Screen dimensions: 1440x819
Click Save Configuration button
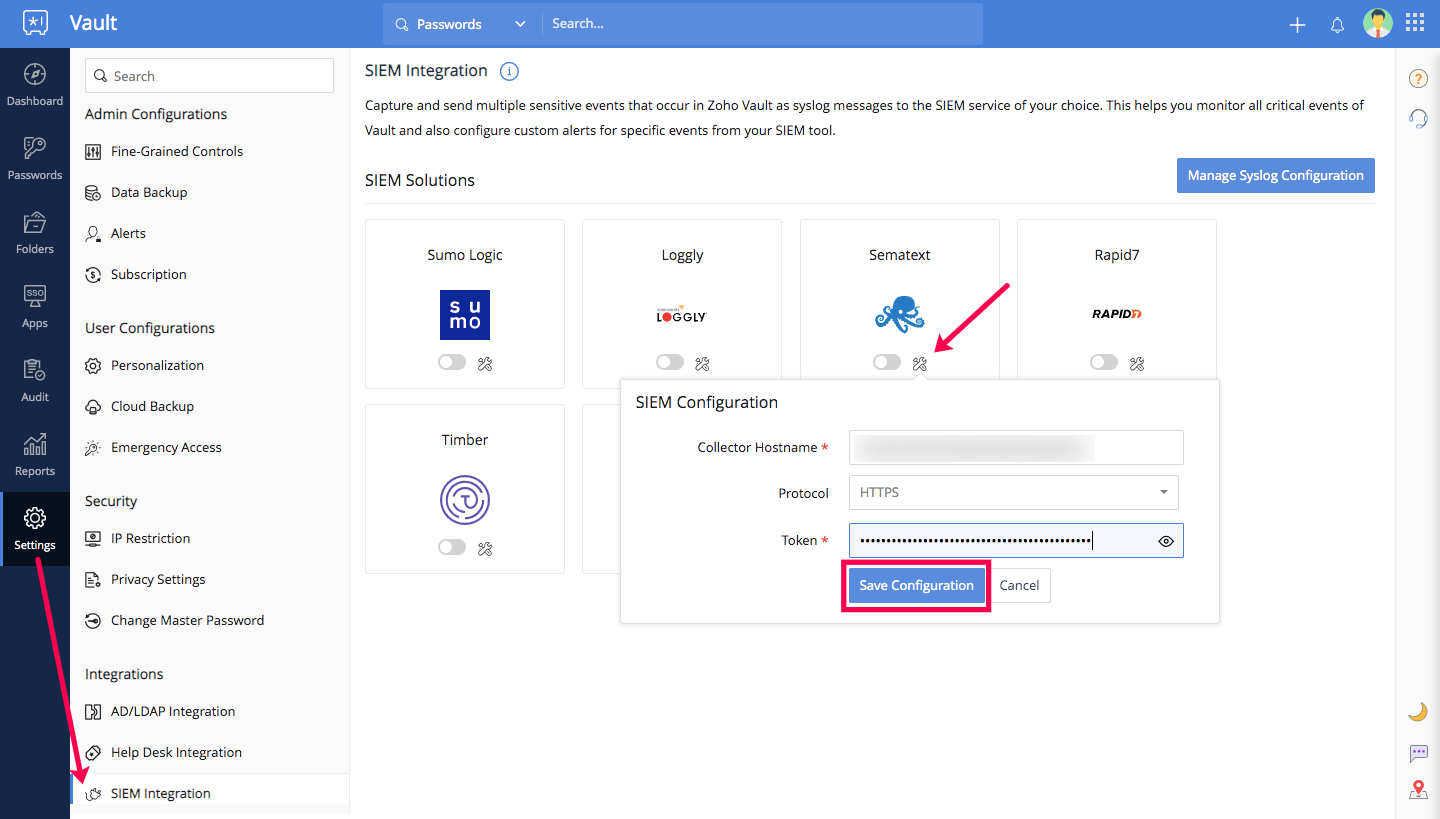point(916,586)
